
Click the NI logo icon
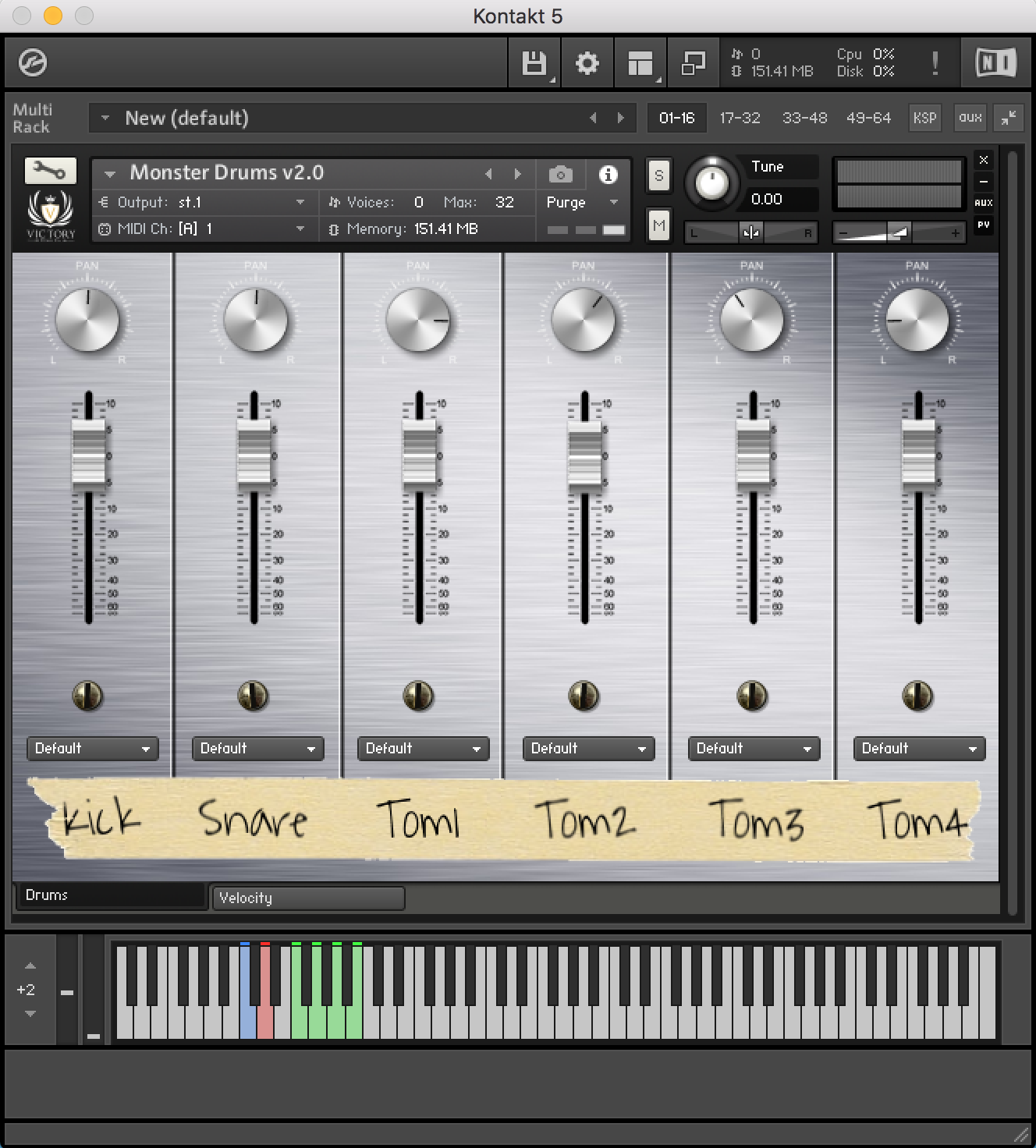point(996,62)
